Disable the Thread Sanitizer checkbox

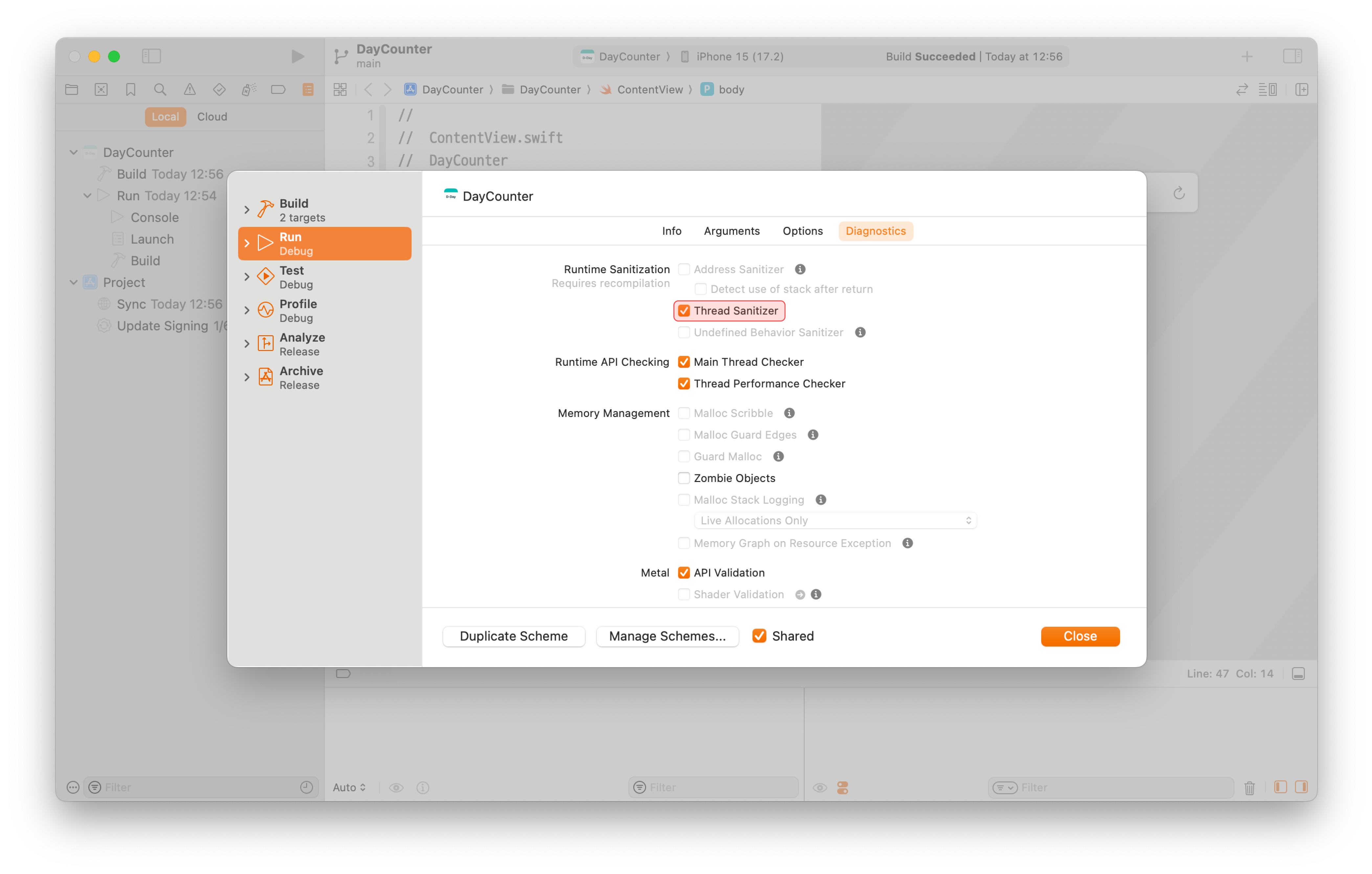[684, 311]
